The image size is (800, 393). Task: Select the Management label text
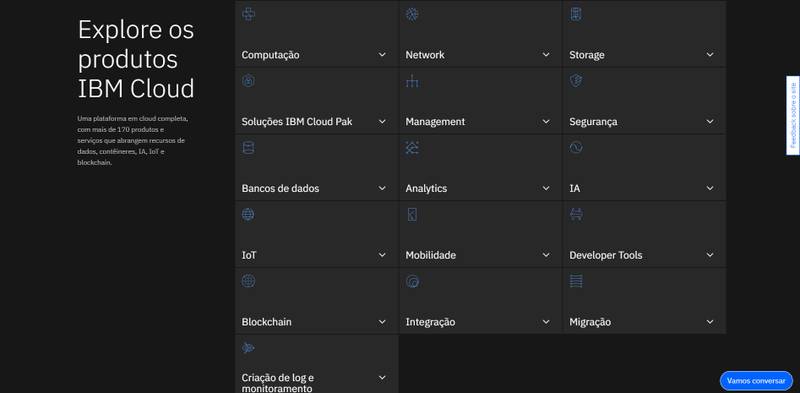click(x=435, y=122)
